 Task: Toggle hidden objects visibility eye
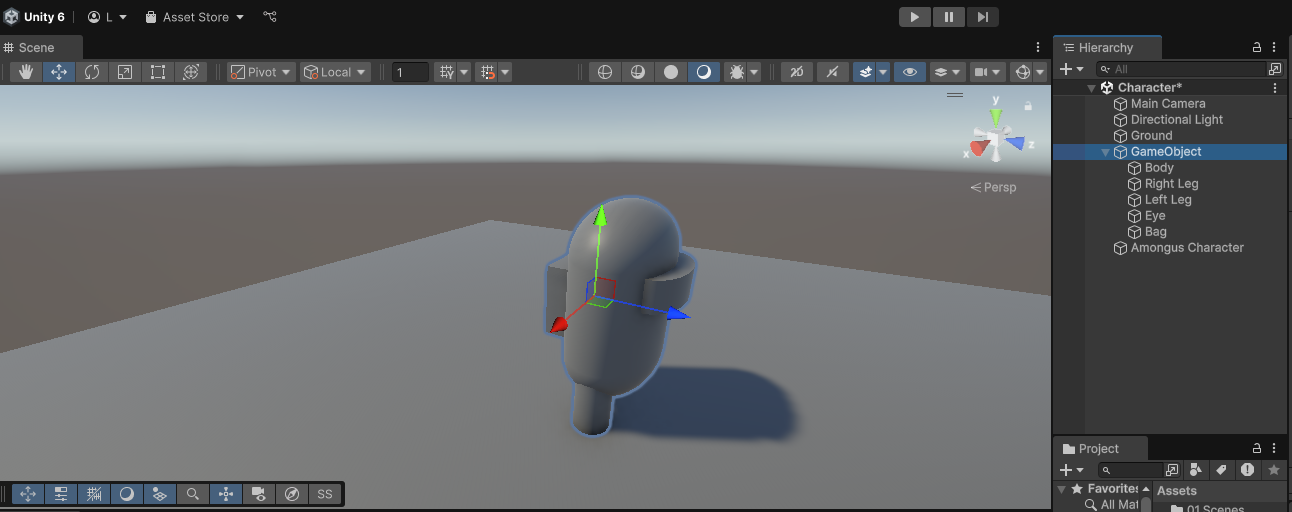[x=909, y=72]
